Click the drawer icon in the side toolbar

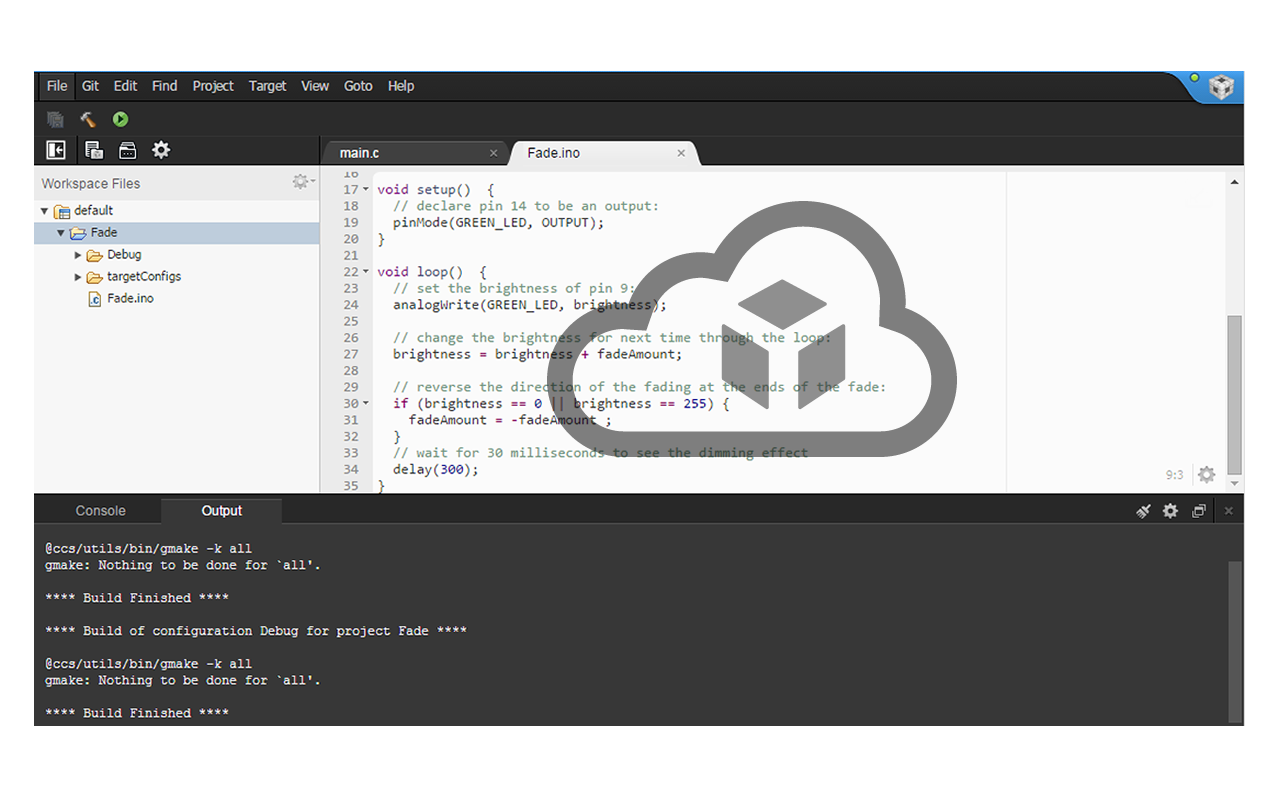click(128, 150)
